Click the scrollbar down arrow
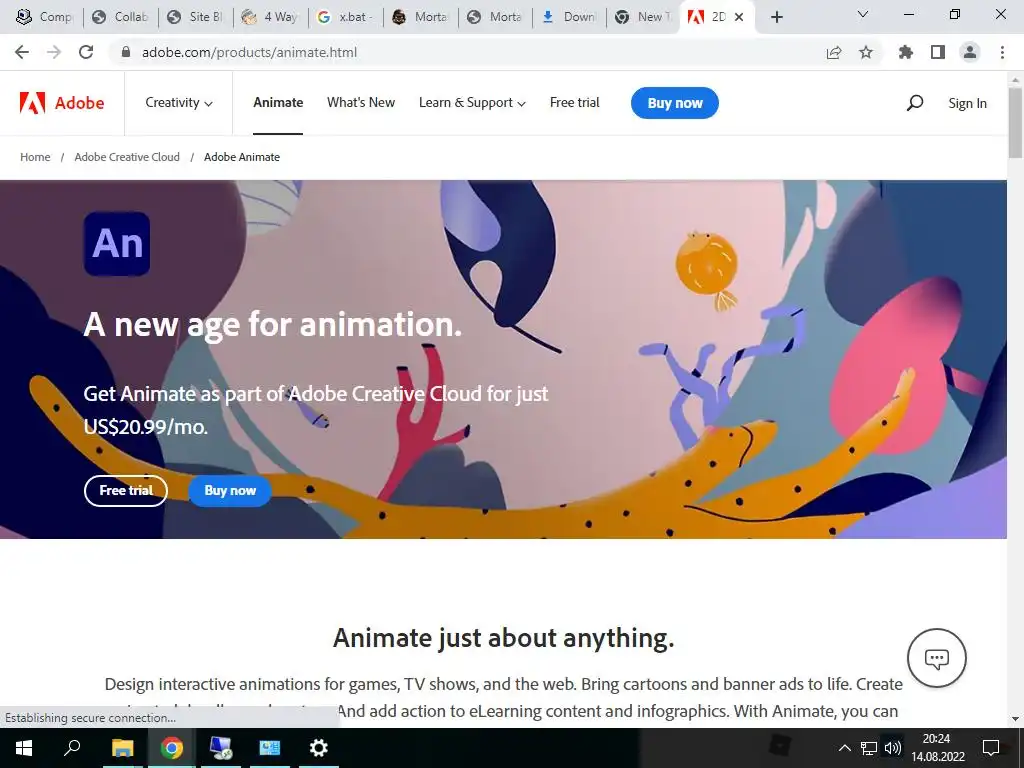Screen dimensions: 1024x768 [1016, 719]
